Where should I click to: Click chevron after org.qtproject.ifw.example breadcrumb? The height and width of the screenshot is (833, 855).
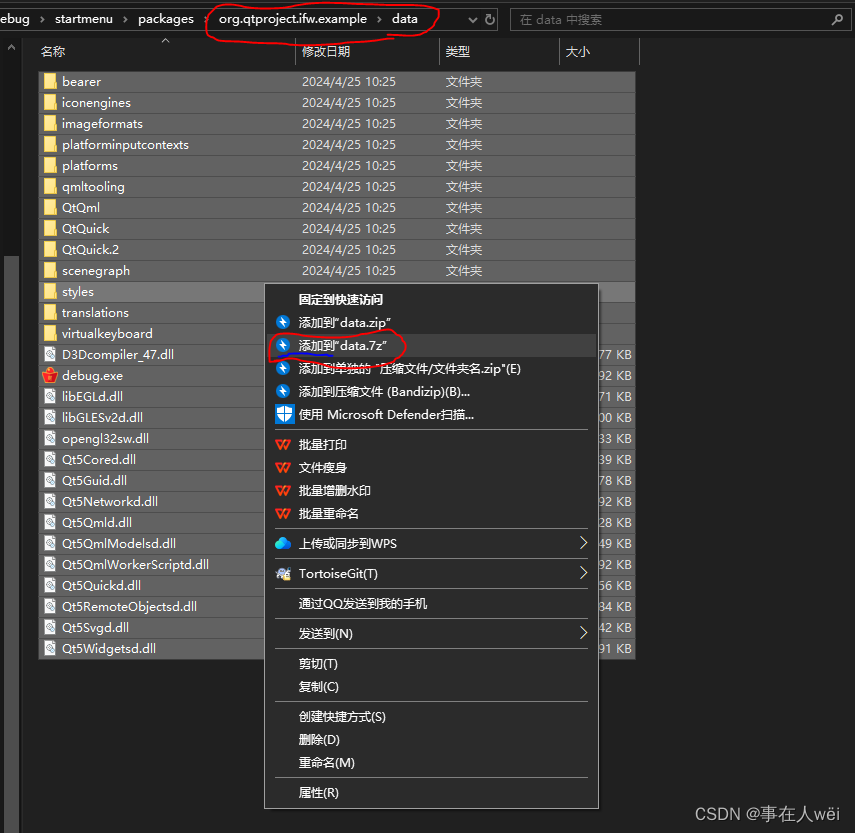(379, 20)
